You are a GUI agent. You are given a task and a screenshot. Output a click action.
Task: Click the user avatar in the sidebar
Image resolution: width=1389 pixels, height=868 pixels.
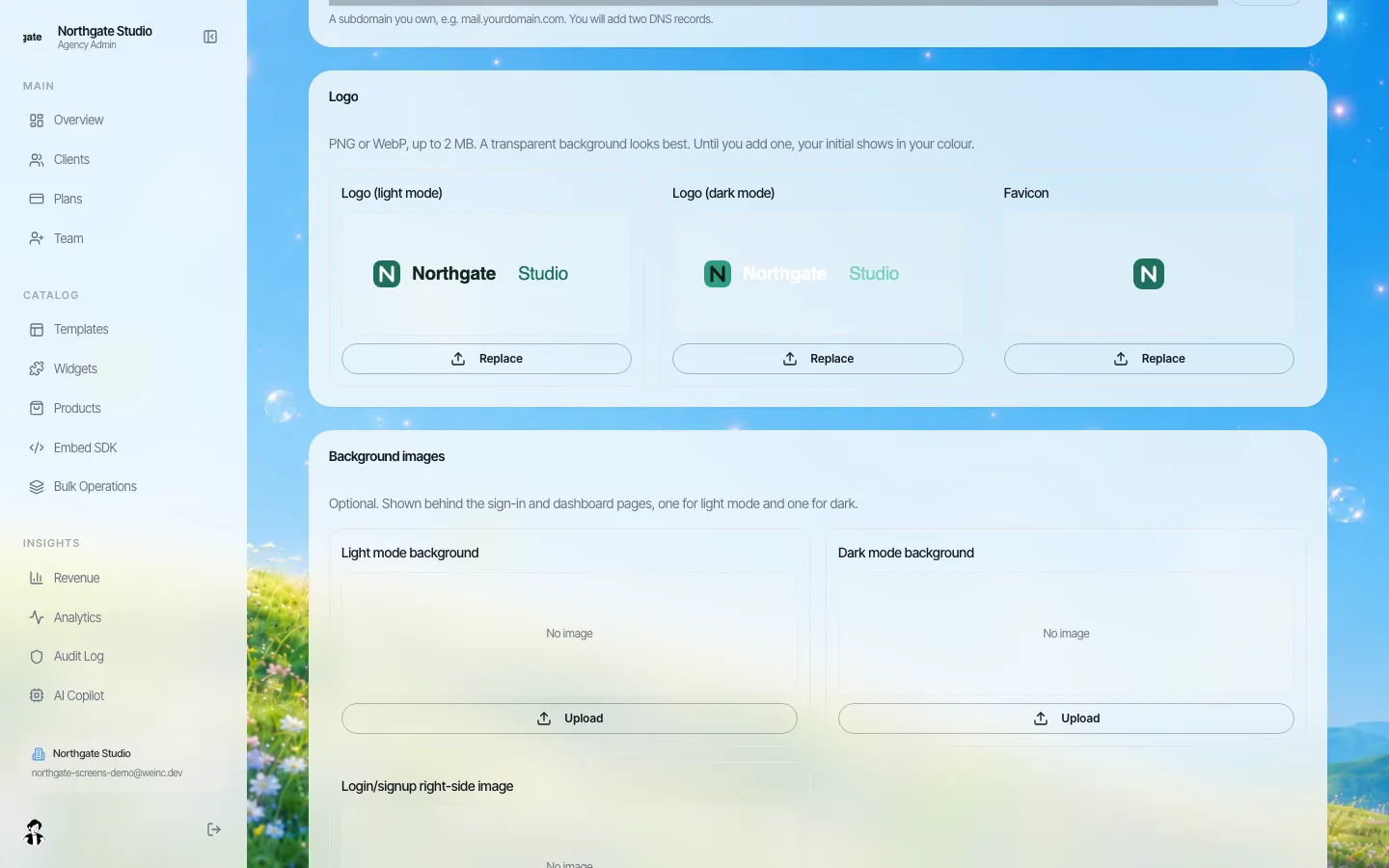35,831
